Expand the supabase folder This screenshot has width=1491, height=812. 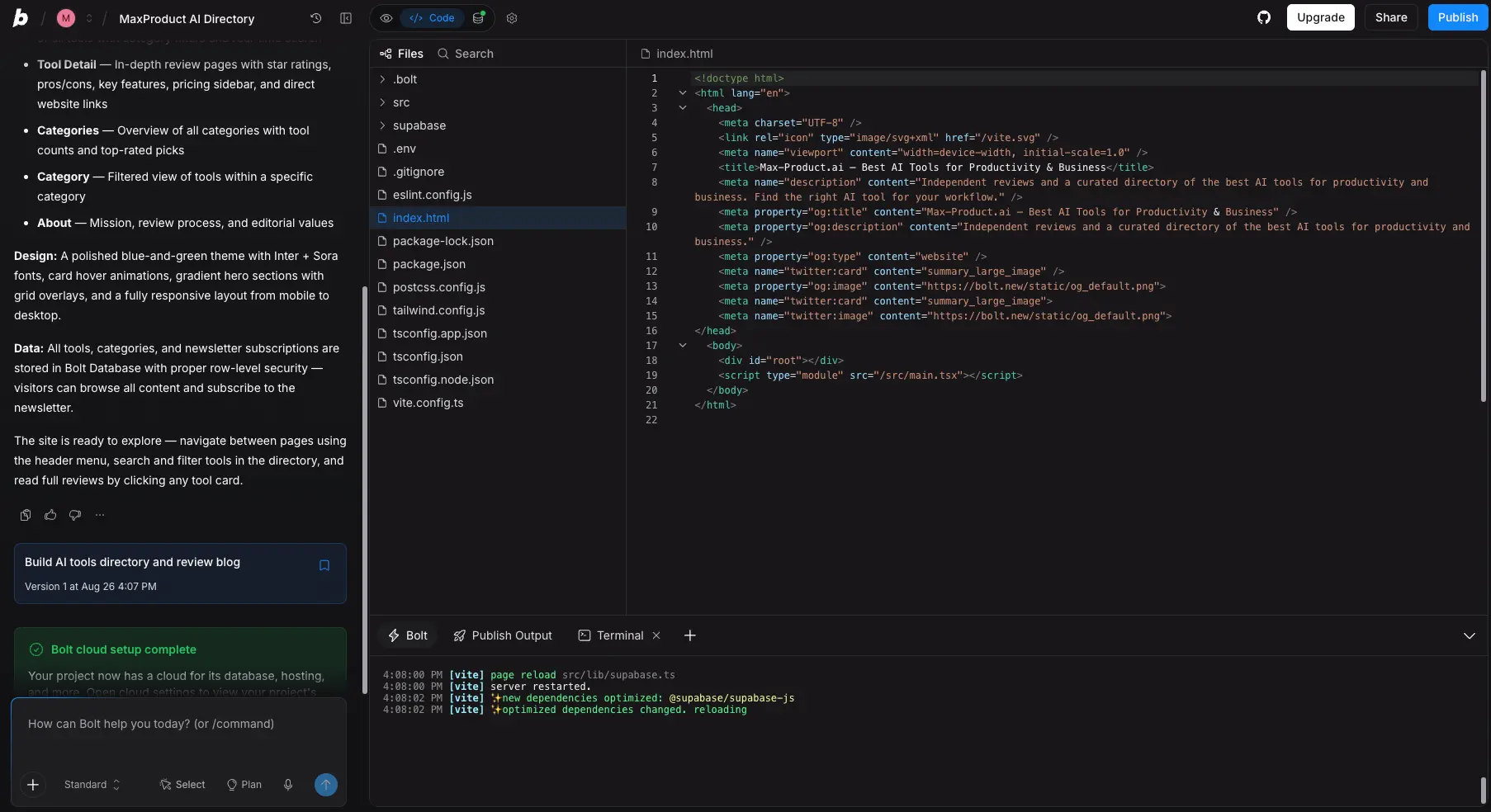coord(498,125)
